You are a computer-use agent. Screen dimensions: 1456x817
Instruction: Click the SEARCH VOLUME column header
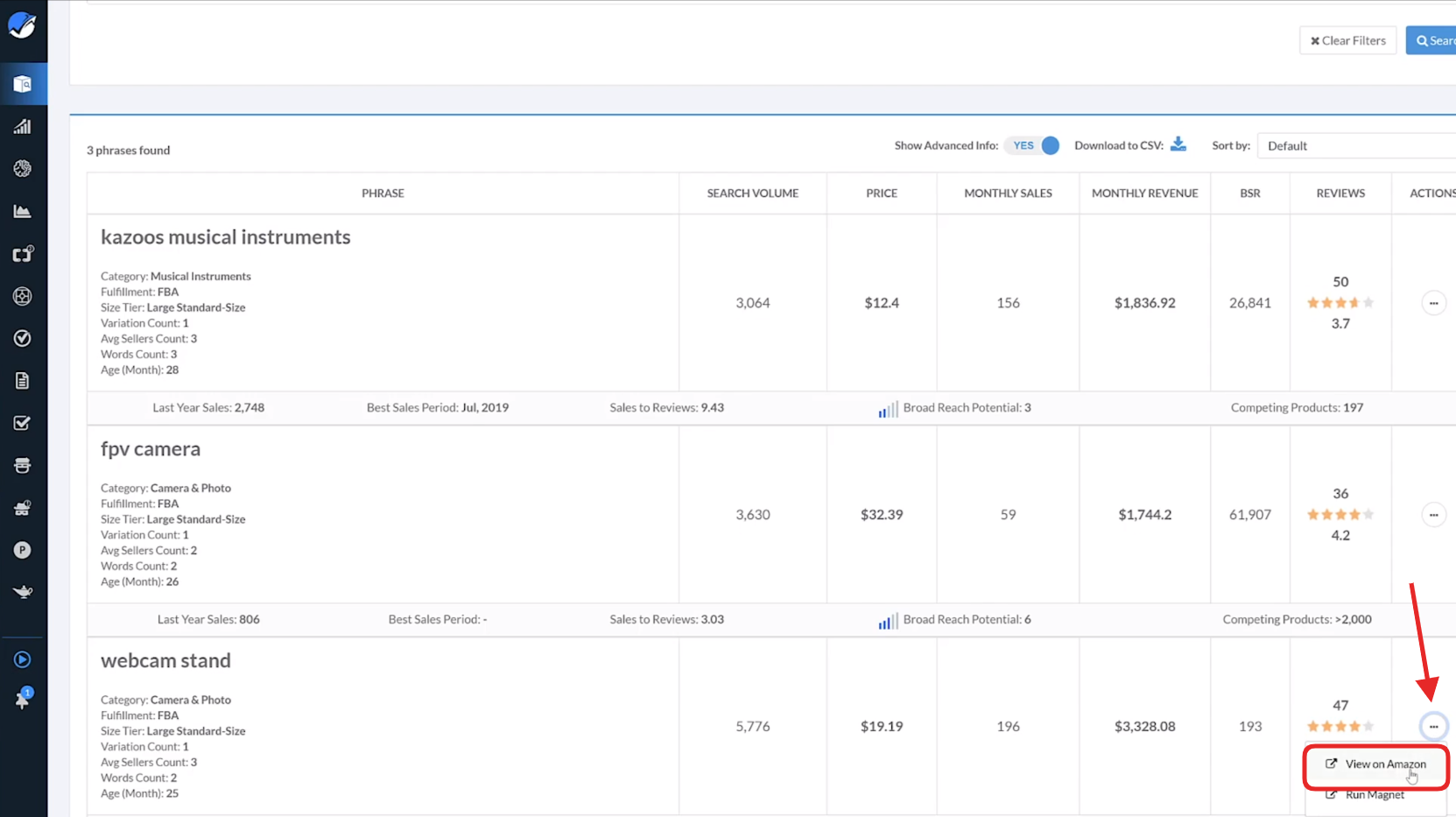click(753, 194)
